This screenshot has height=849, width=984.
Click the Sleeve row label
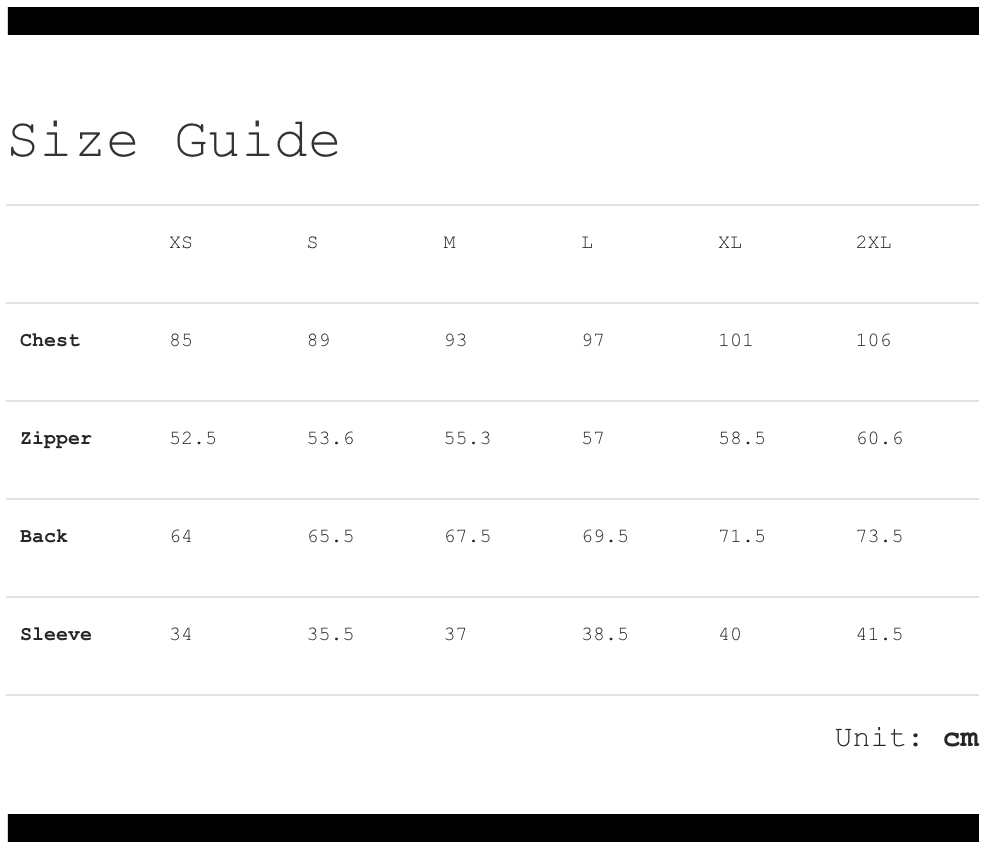coord(56,634)
